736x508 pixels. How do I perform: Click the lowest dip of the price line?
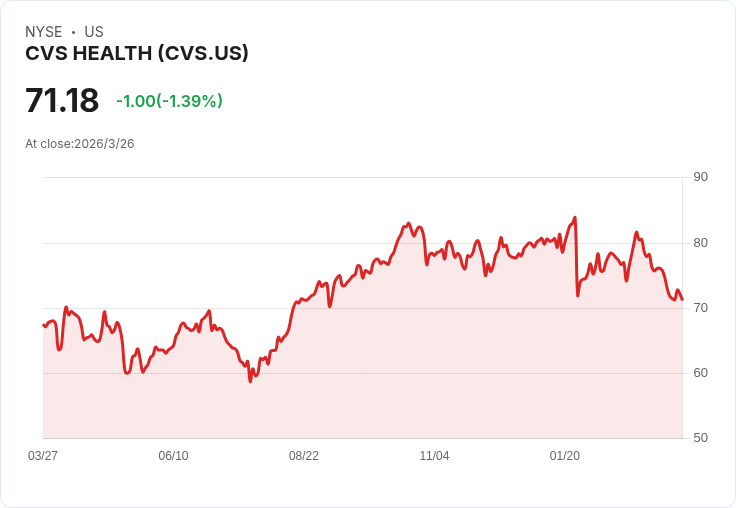point(250,381)
